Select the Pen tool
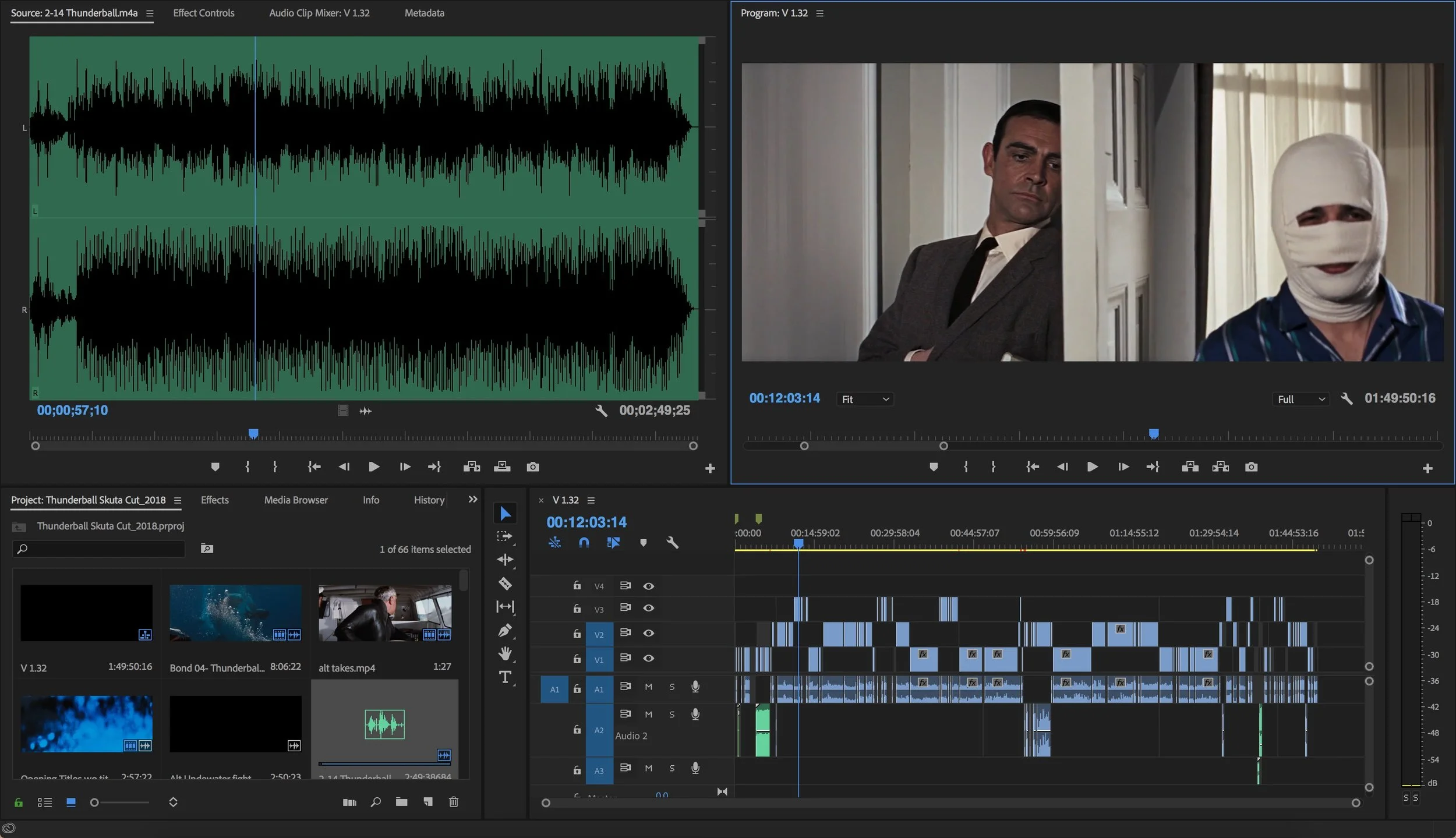Screen dimensions: 1456x838 [505, 631]
